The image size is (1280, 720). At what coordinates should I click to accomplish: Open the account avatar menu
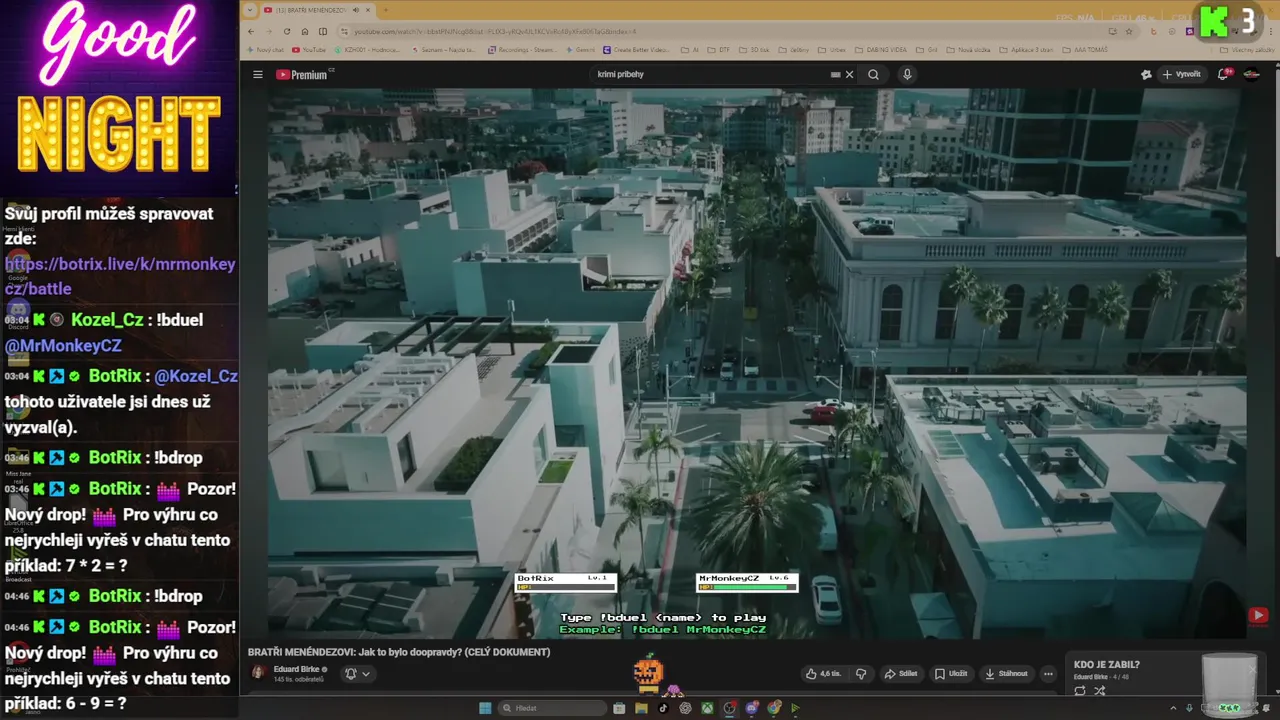coord(1251,74)
